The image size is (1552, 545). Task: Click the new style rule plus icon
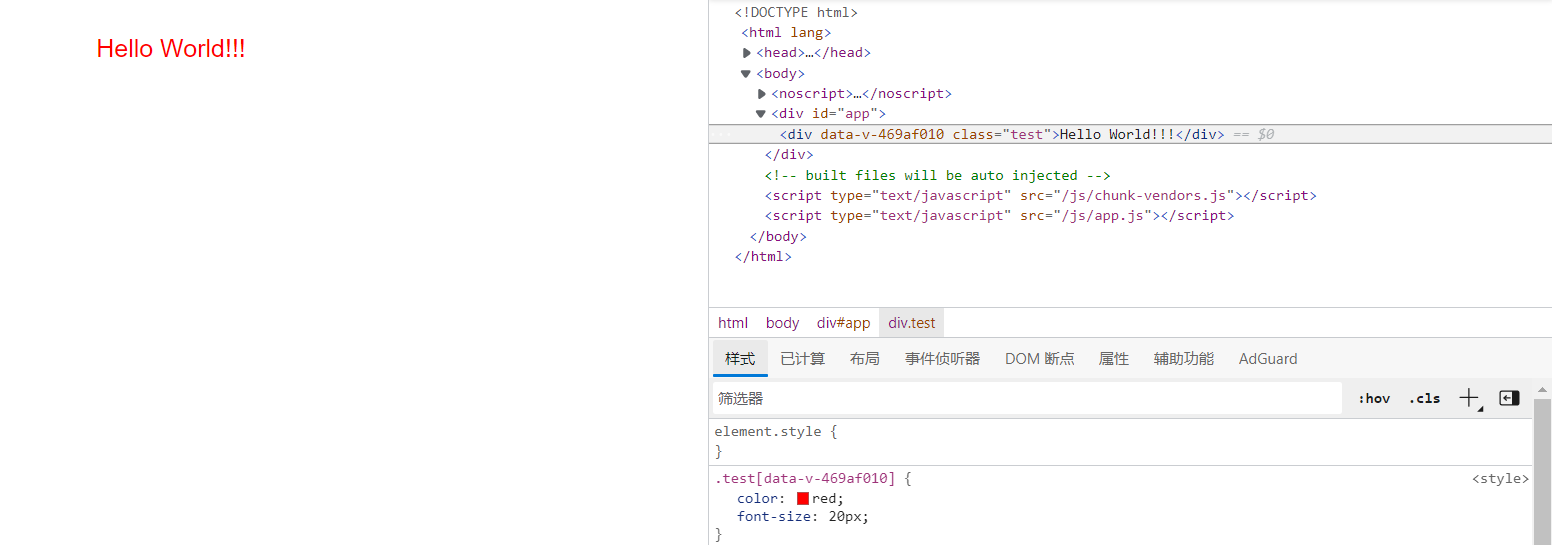pos(1469,398)
